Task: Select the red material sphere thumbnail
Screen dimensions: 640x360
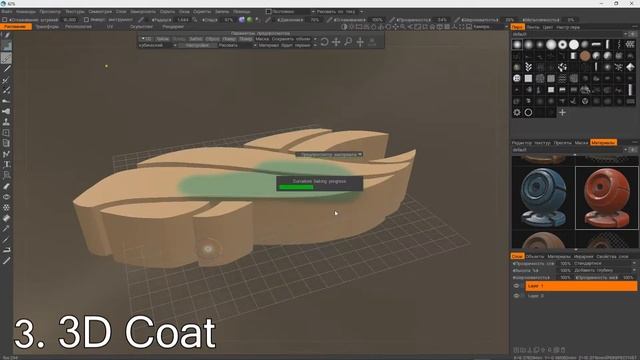Action: (x=607, y=197)
